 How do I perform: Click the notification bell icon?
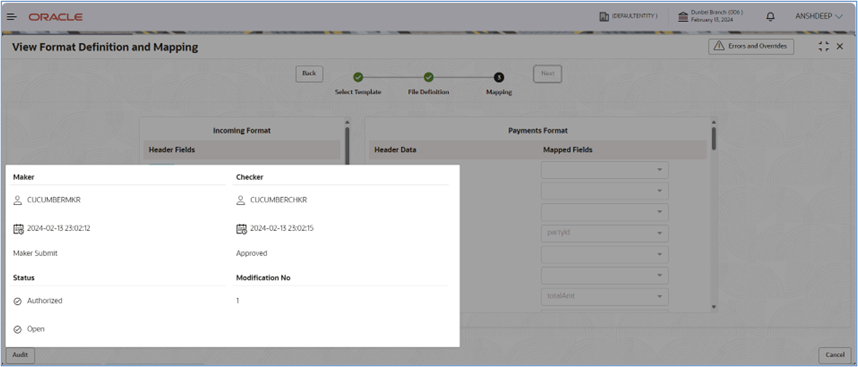click(770, 17)
